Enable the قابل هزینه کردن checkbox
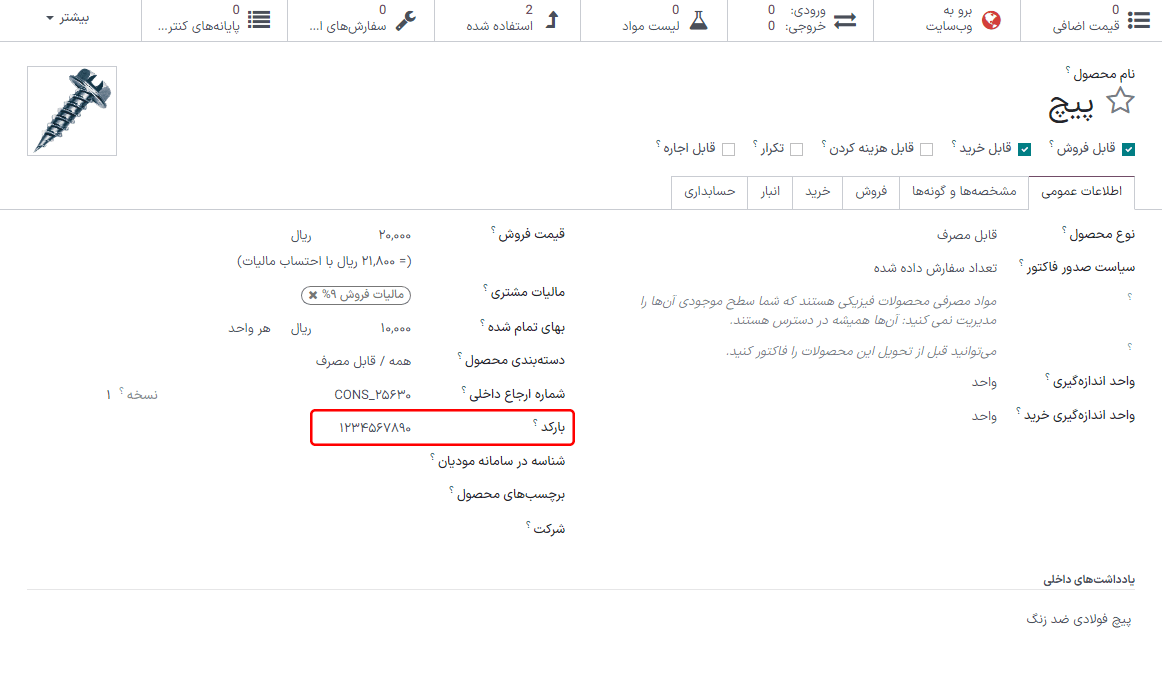1162x696 pixels. (926, 149)
